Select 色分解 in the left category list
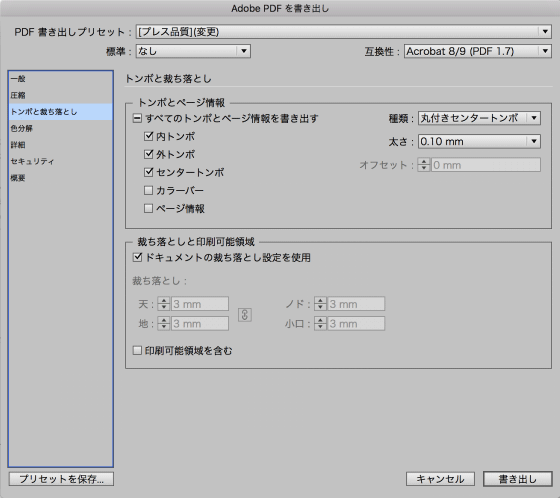560x498 pixels. coord(61,128)
